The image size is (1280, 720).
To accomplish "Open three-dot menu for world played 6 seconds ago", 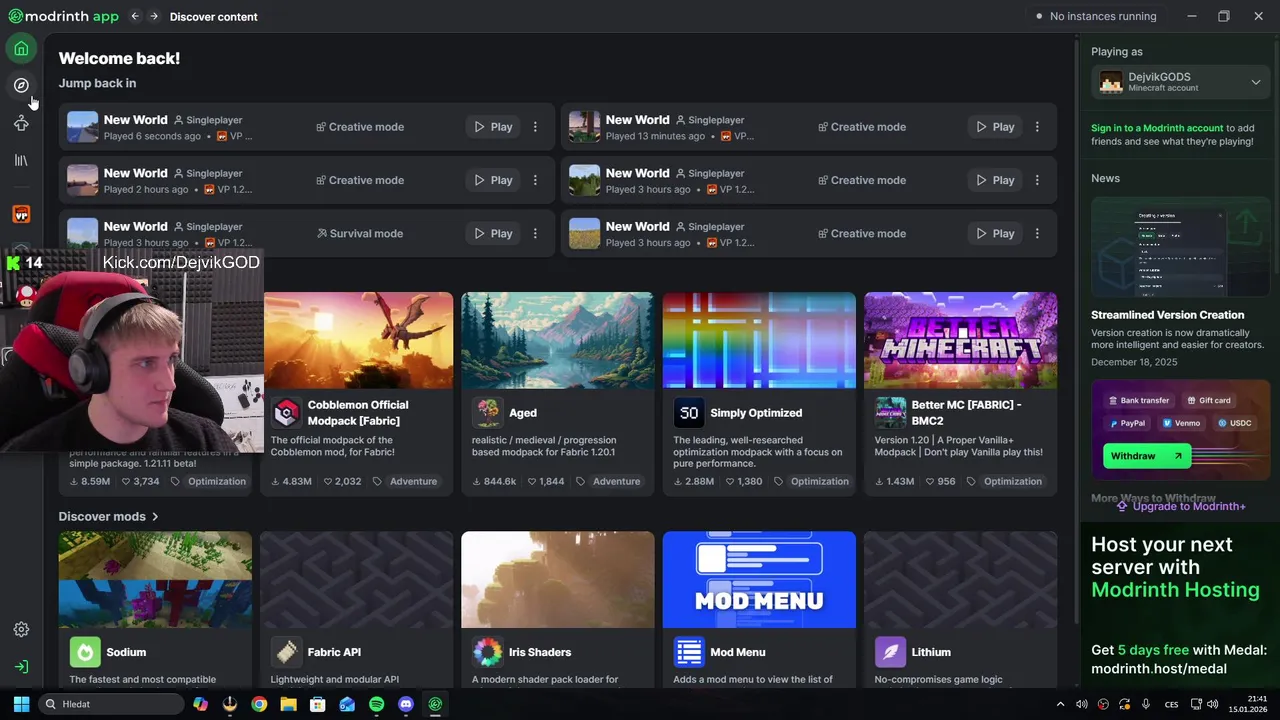I will (535, 127).
